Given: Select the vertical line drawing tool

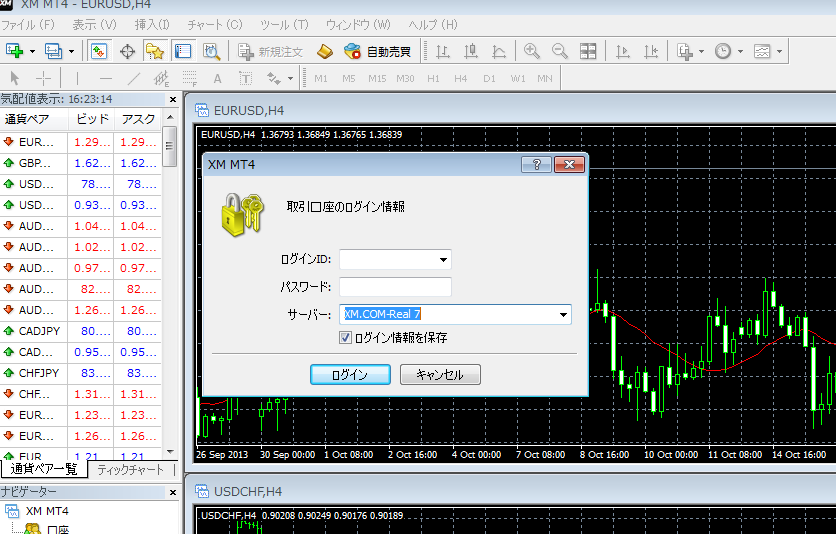Looking at the screenshot, I should [x=77, y=78].
